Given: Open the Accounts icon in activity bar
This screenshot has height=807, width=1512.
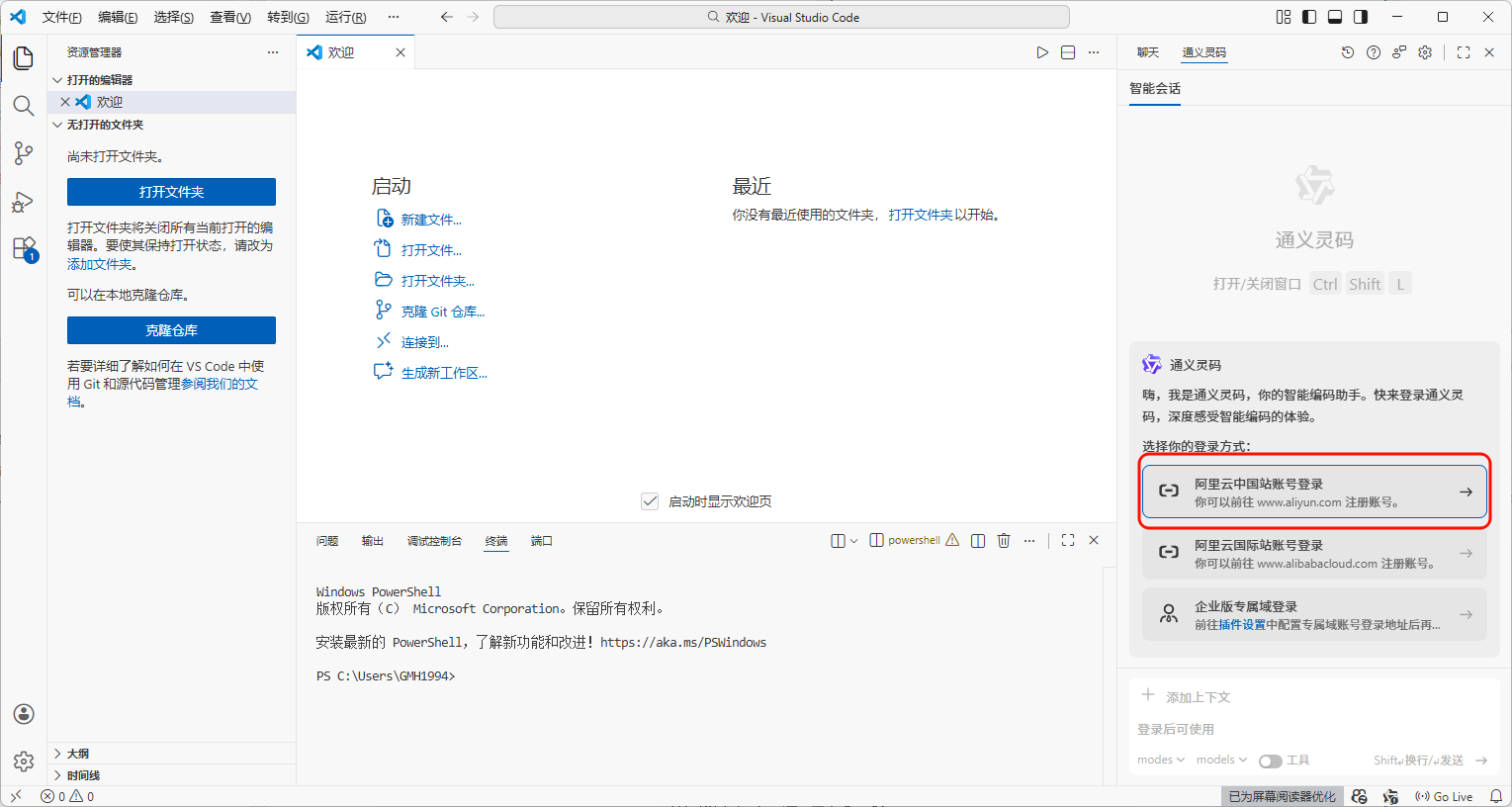Looking at the screenshot, I should click(24, 714).
